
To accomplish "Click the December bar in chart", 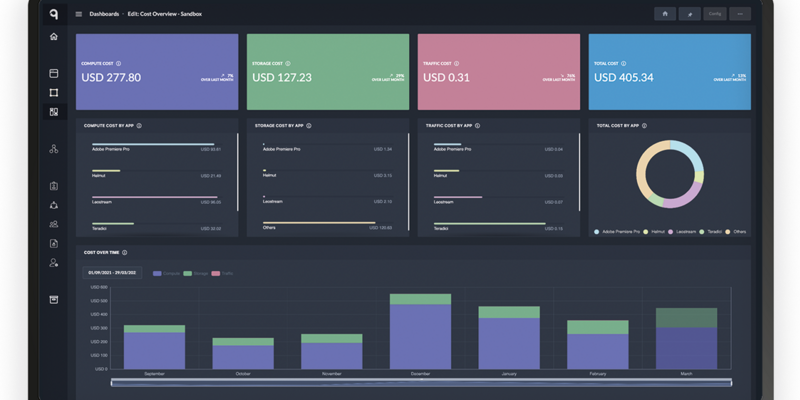I will pyautogui.click(x=420, y=331).
